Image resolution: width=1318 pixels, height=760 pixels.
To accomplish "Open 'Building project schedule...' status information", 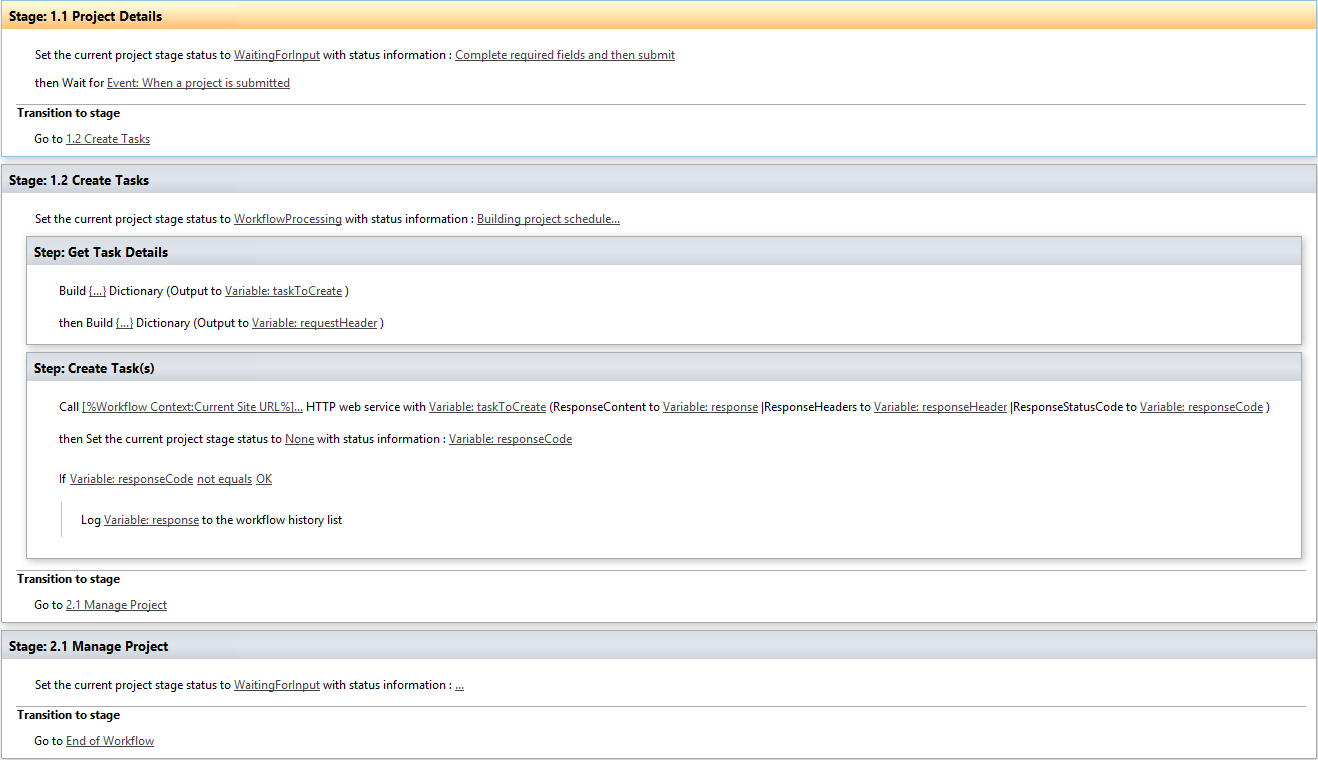I will pyautogui.click(x=548, y=219).
